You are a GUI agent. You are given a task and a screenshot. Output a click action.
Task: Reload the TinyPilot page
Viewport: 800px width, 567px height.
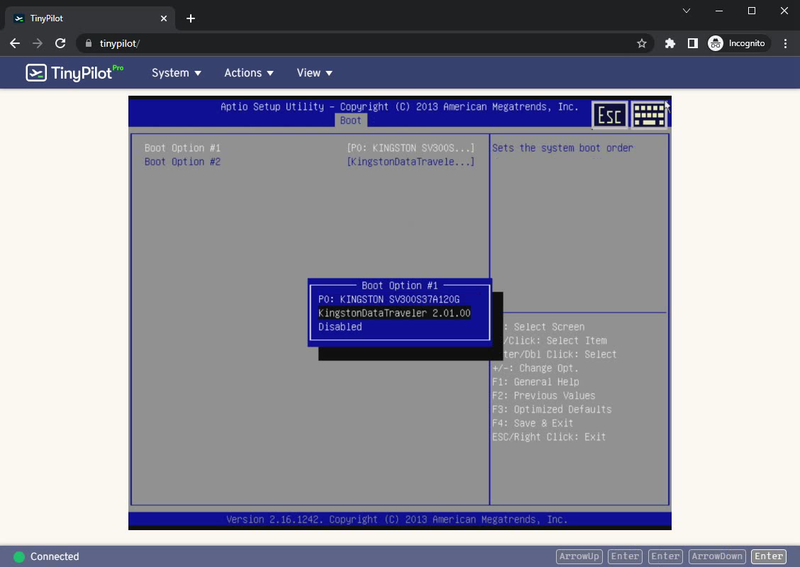[x=60, y=43]
